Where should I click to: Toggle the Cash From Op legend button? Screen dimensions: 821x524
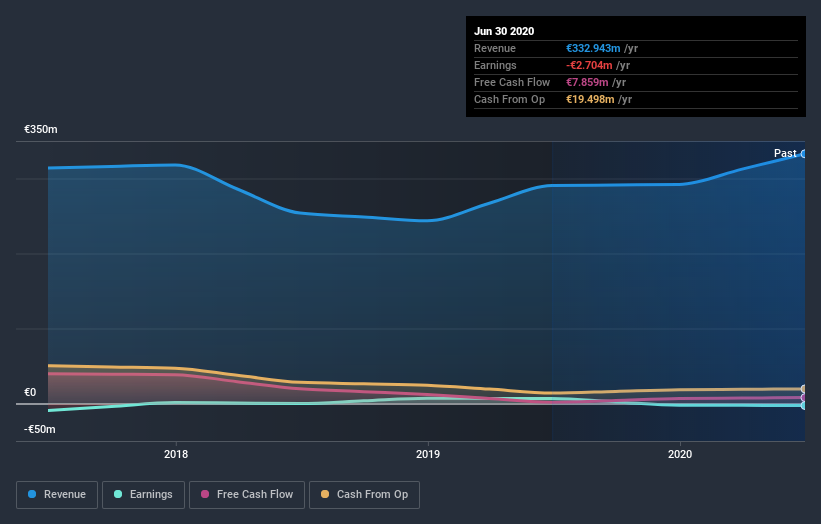pyautogui.click(x=364, y=495)
